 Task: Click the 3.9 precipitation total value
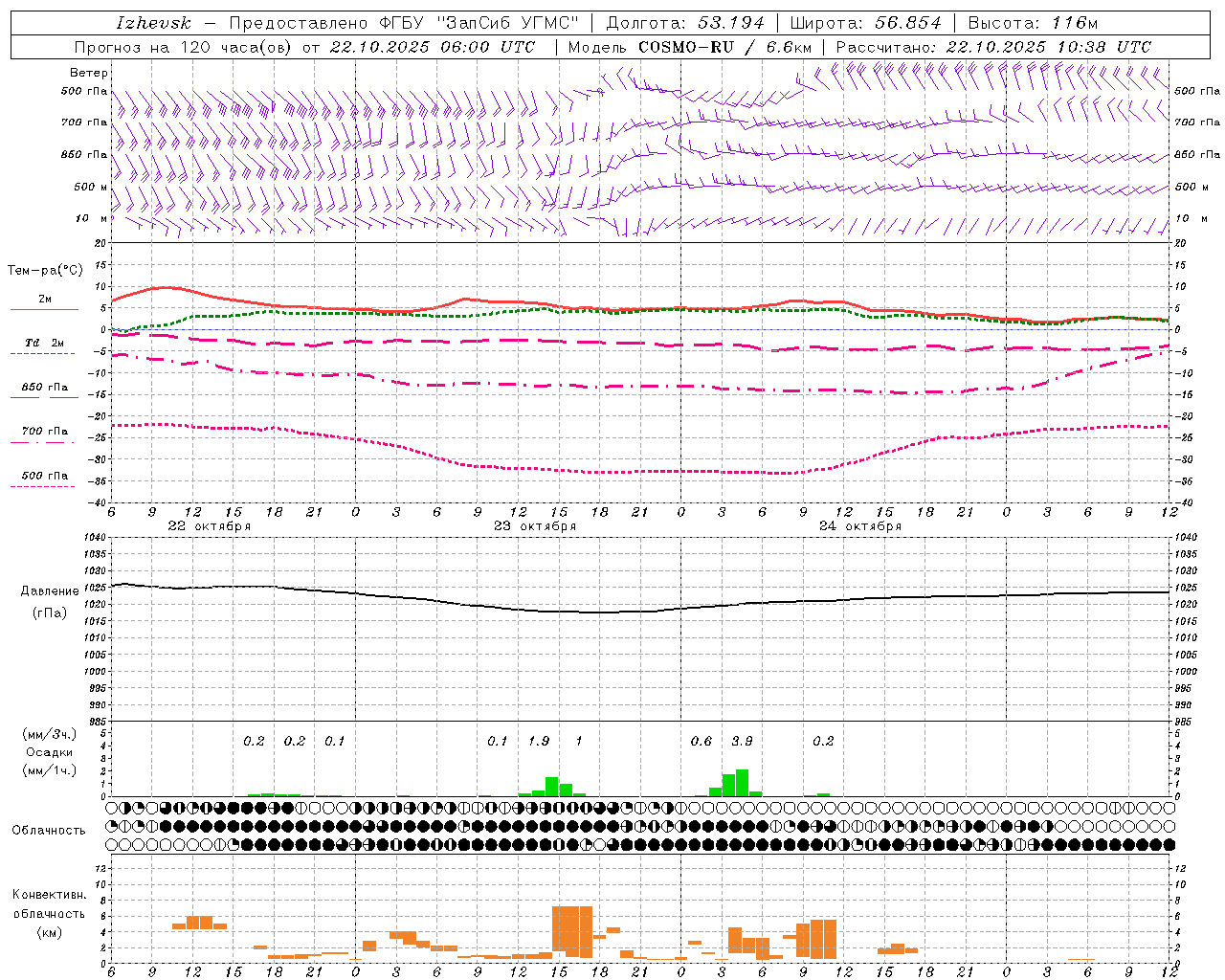click(x=742, y=741)
